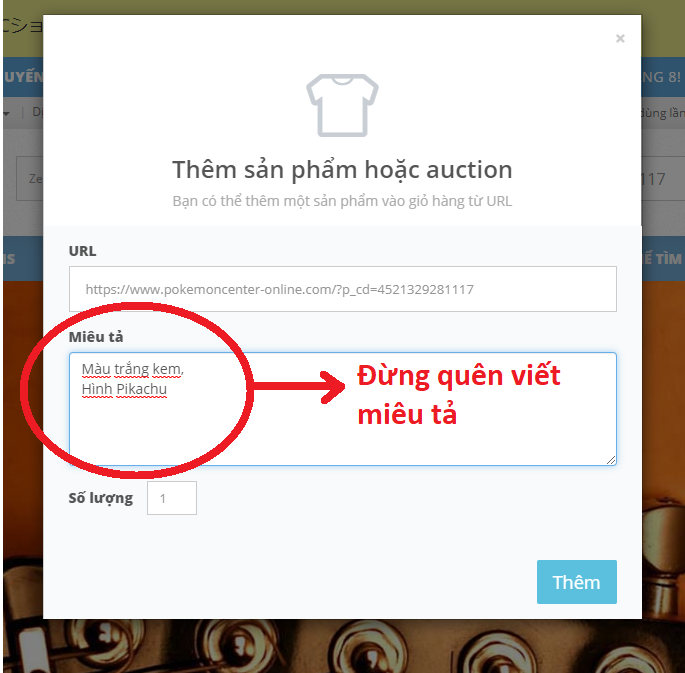Image resolution: width=685 pixels, height=673 pixels.
Task: Focus the URL input field
Action: pyautogui.click(x=342, y=289)
